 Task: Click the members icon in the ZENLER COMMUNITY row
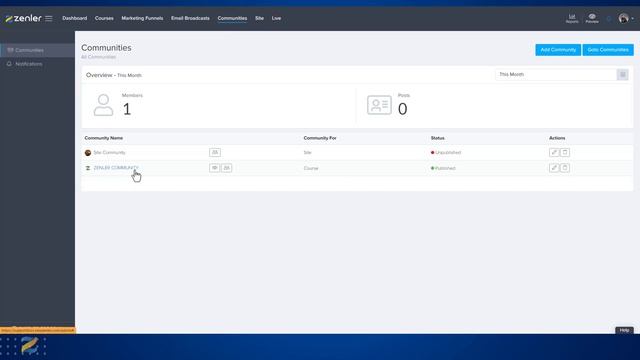(x=227, y=168)
